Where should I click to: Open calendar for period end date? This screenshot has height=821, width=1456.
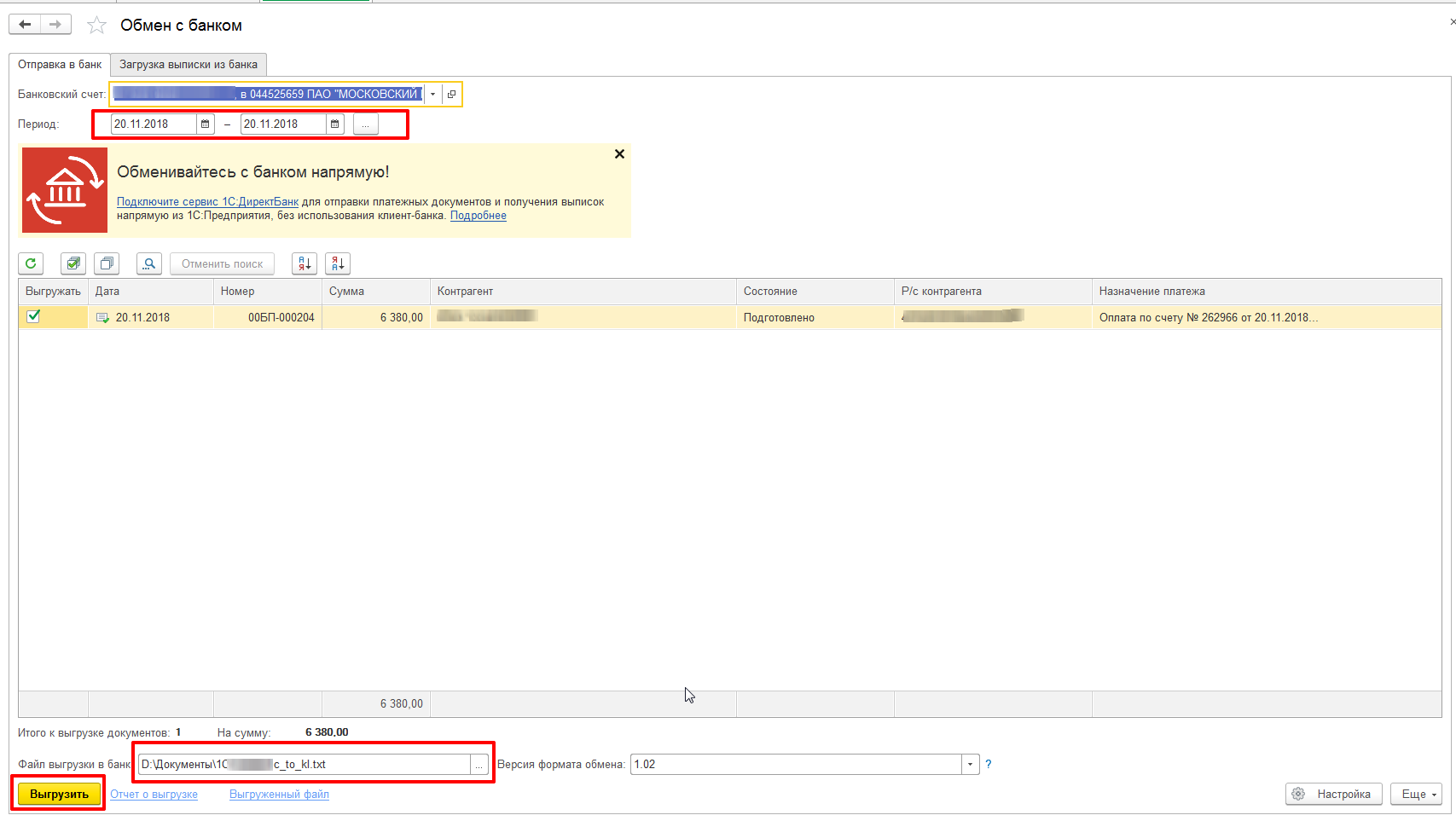(334, 124)
